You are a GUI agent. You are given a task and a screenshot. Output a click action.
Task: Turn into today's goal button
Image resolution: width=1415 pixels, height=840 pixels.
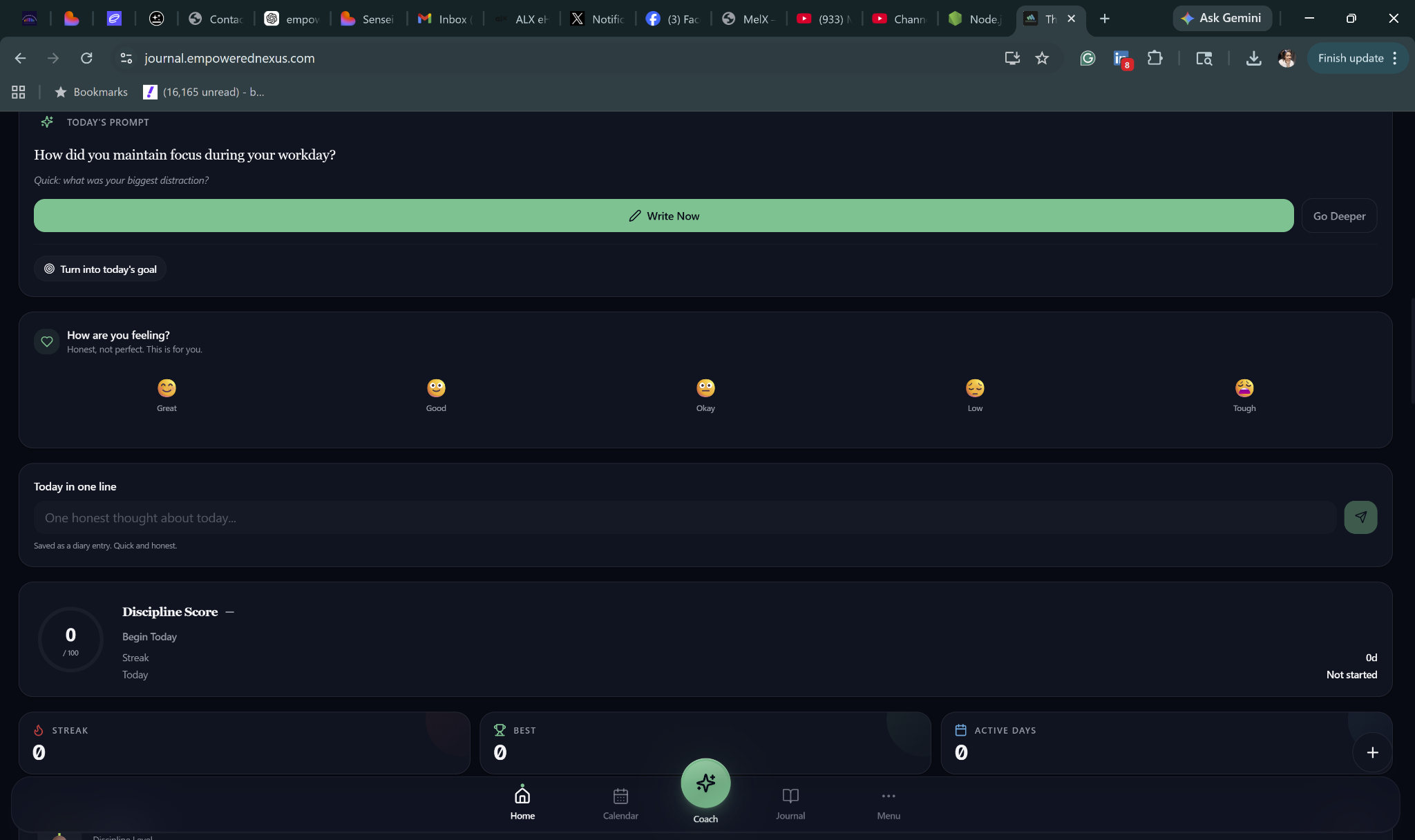[x=100, y=269]
